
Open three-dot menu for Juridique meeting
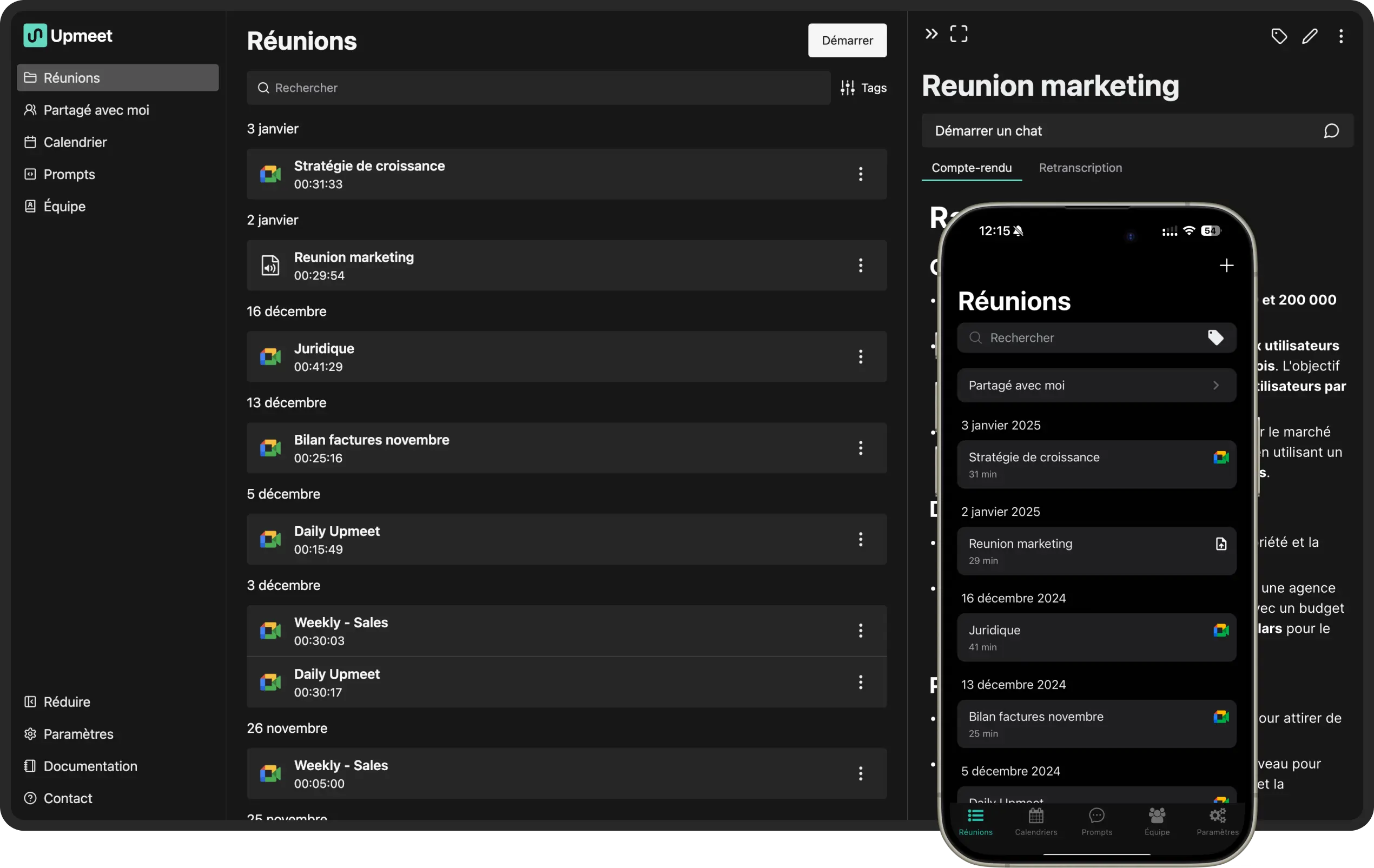861,357
